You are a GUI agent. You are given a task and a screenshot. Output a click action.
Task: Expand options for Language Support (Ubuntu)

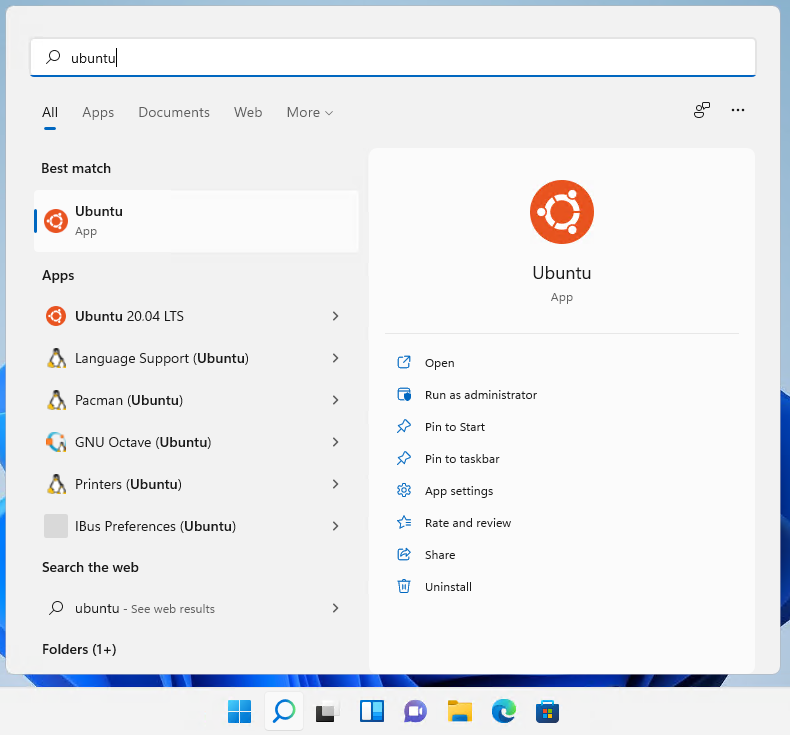point(335,358)
